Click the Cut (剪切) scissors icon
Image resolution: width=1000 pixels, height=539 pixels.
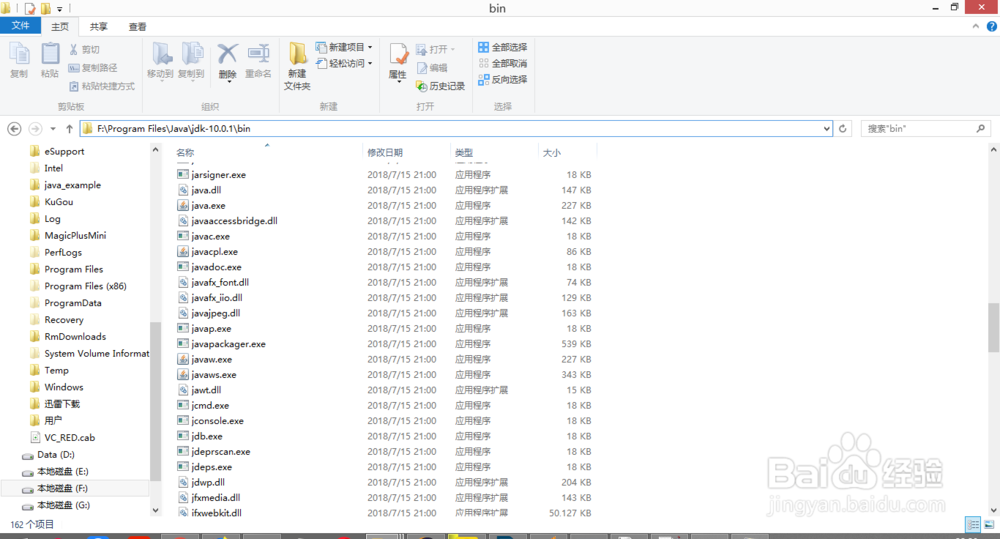click(x=73, y=49)
